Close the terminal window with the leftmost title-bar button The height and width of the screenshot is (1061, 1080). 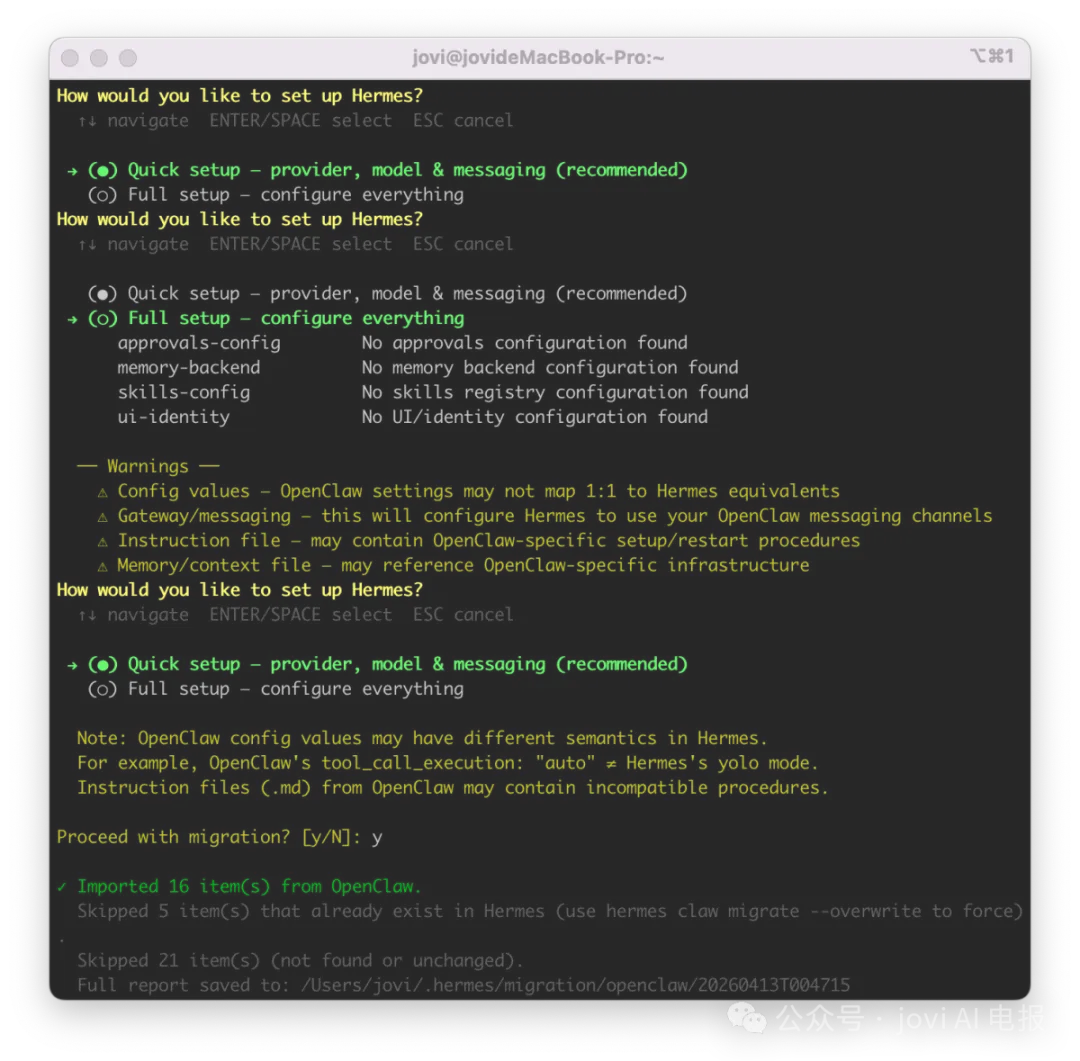pyautogui.click(x=70, y=58)
